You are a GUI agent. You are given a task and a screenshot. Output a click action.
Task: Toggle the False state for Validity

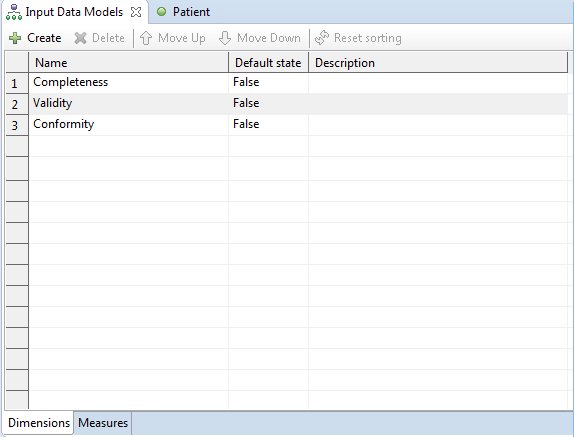(269, 103)
